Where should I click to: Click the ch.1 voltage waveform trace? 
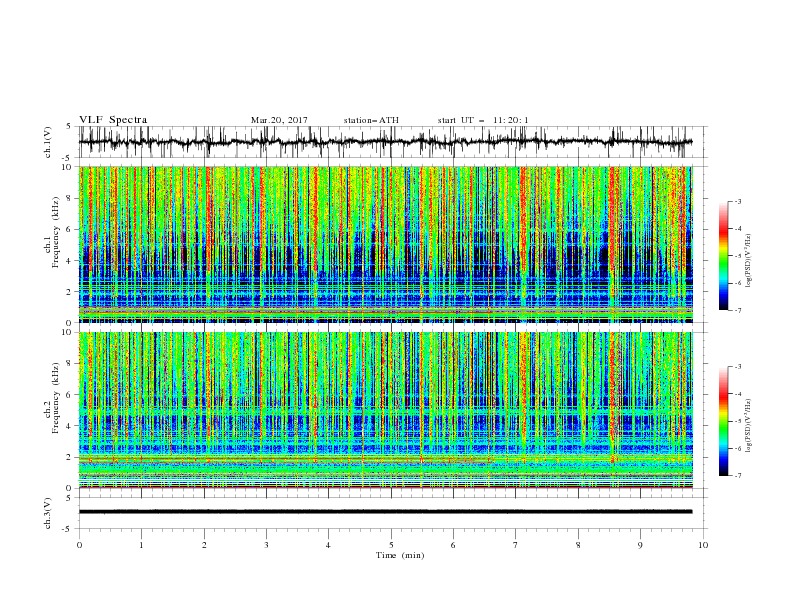[x=385, y=142]
